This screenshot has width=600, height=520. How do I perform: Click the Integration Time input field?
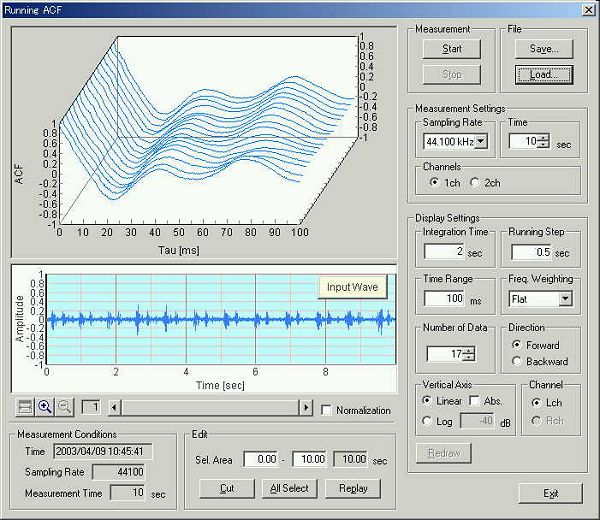tap(445, 252)
